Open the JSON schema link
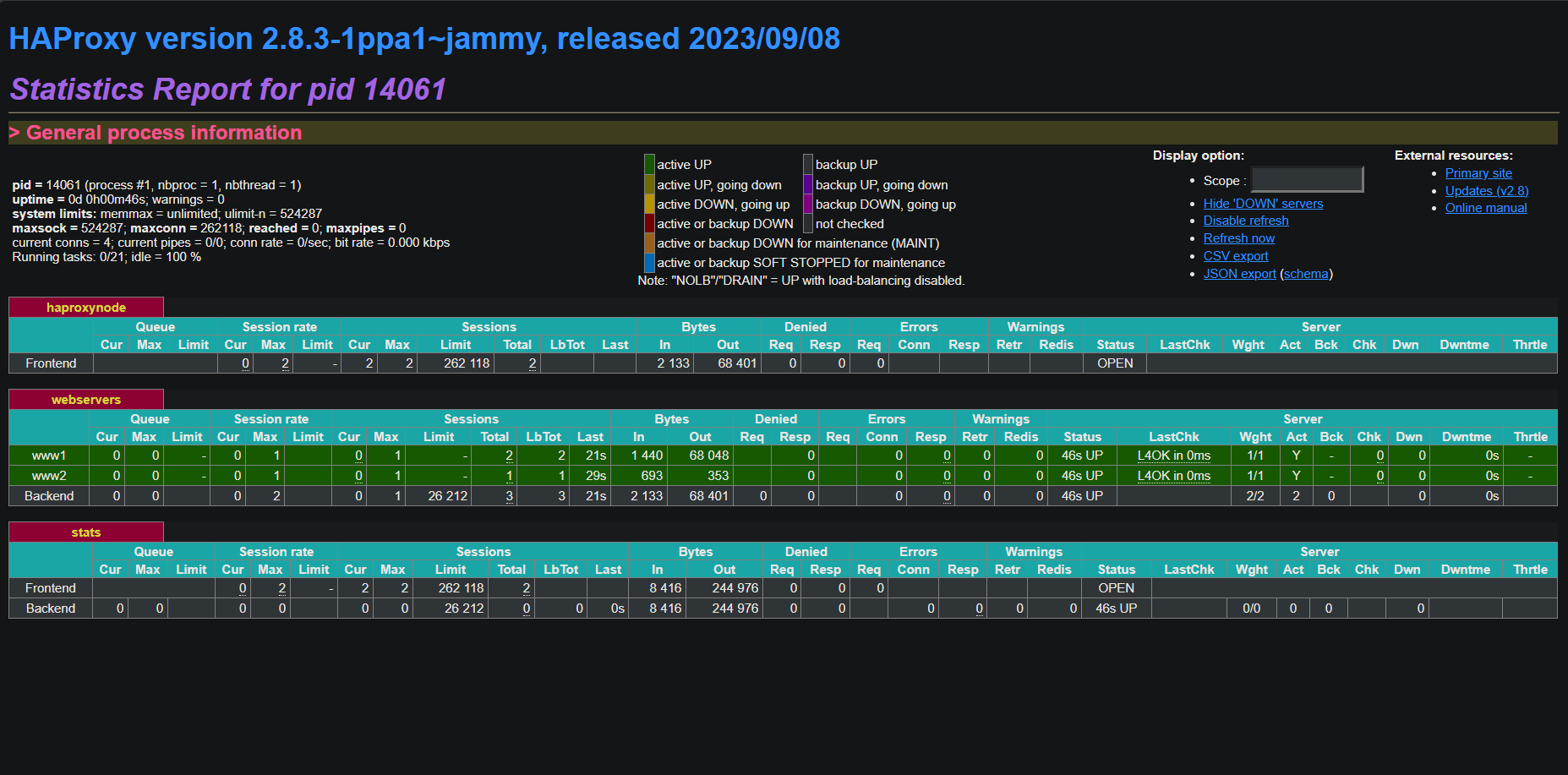 [x=1306, y=274]
